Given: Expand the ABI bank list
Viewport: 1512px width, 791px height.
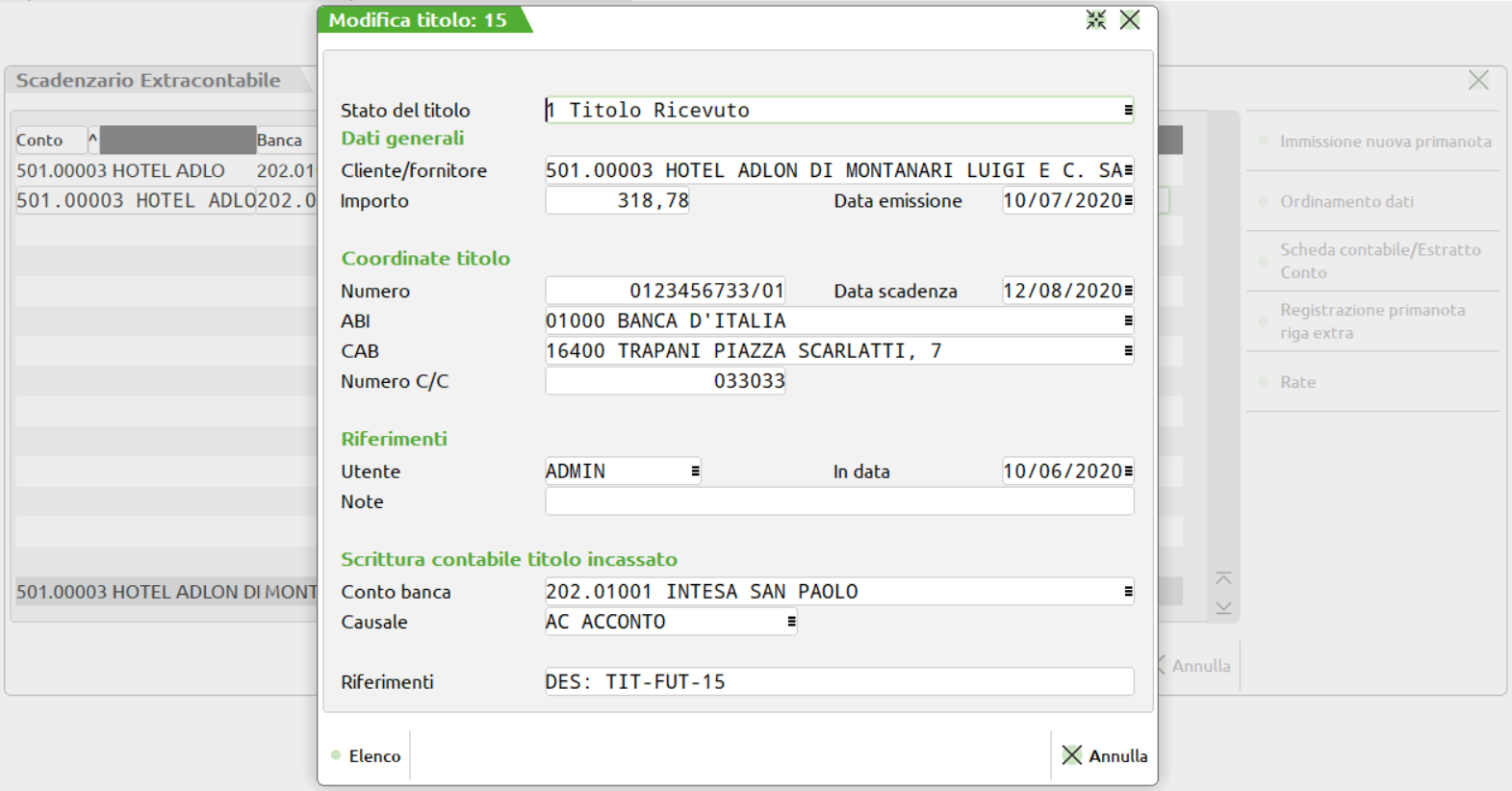Looking at the screenshot, I should [1128, 321].
